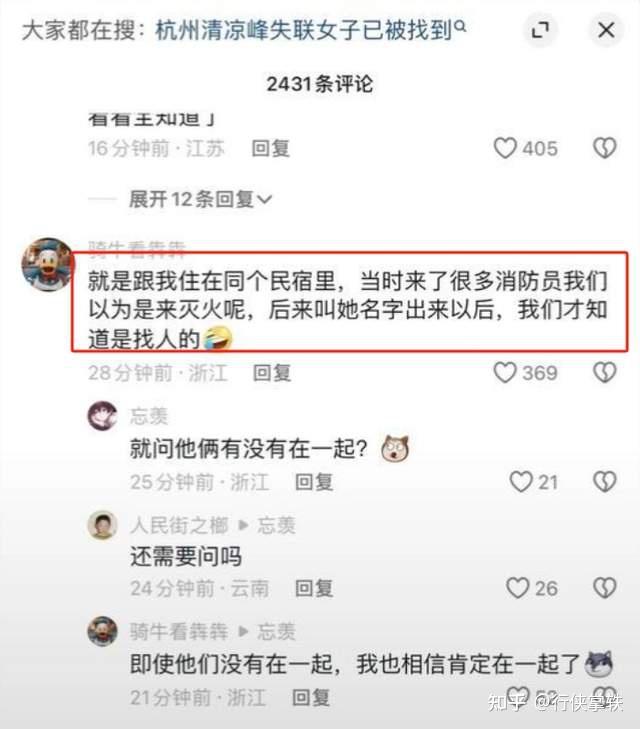This screenshot has height=729, width=640.
Task: Like the comment with 405 likes
Action: tap(505, 148)
